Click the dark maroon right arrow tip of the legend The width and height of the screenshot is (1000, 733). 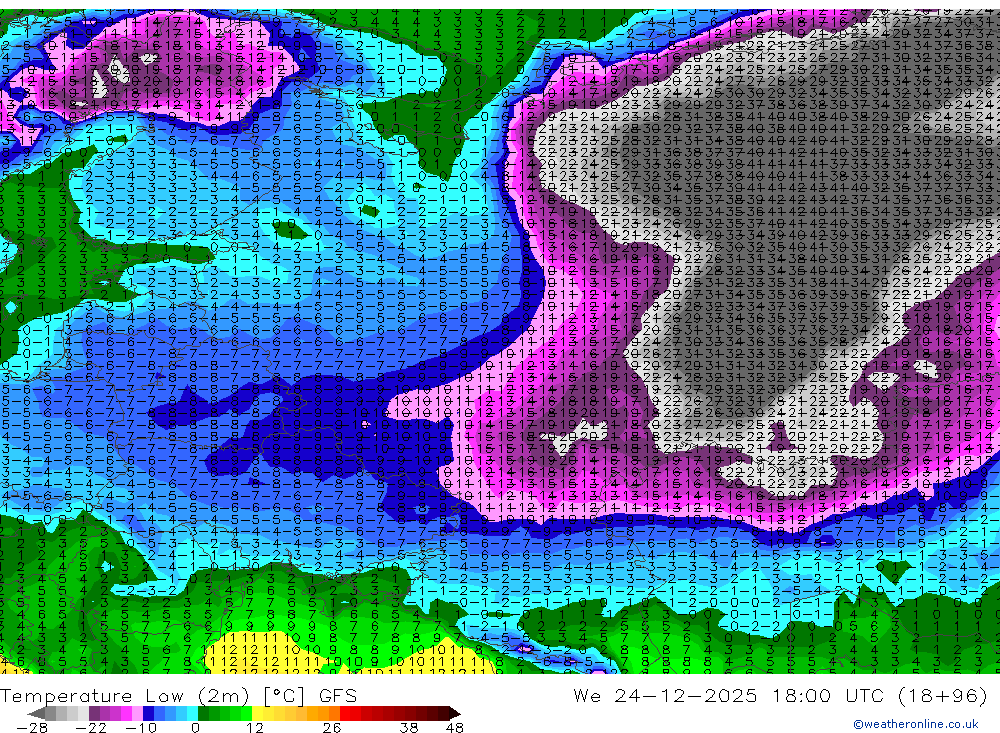pyautogui.click(x=454, y=714)
